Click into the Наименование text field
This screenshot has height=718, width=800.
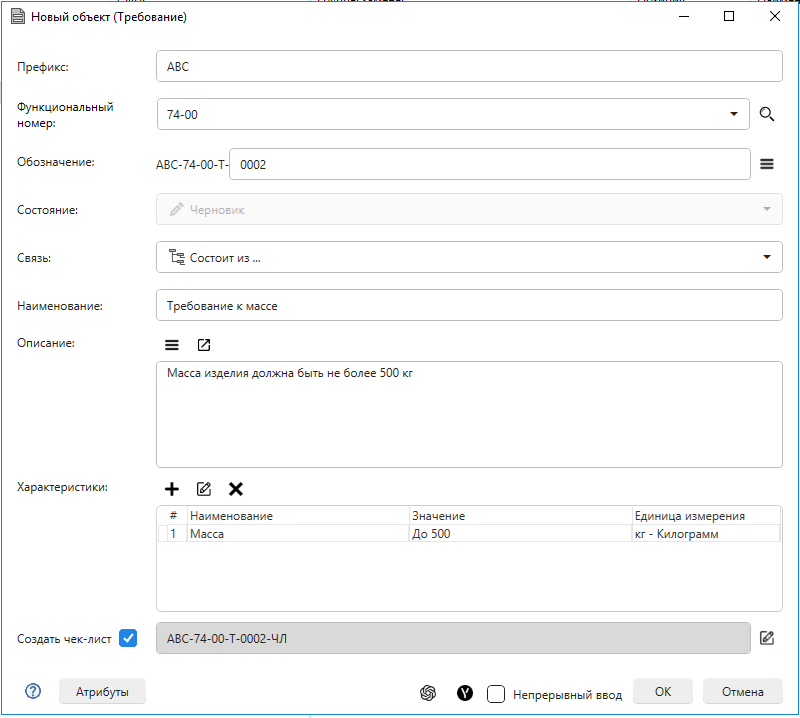[x=469, y=306]
